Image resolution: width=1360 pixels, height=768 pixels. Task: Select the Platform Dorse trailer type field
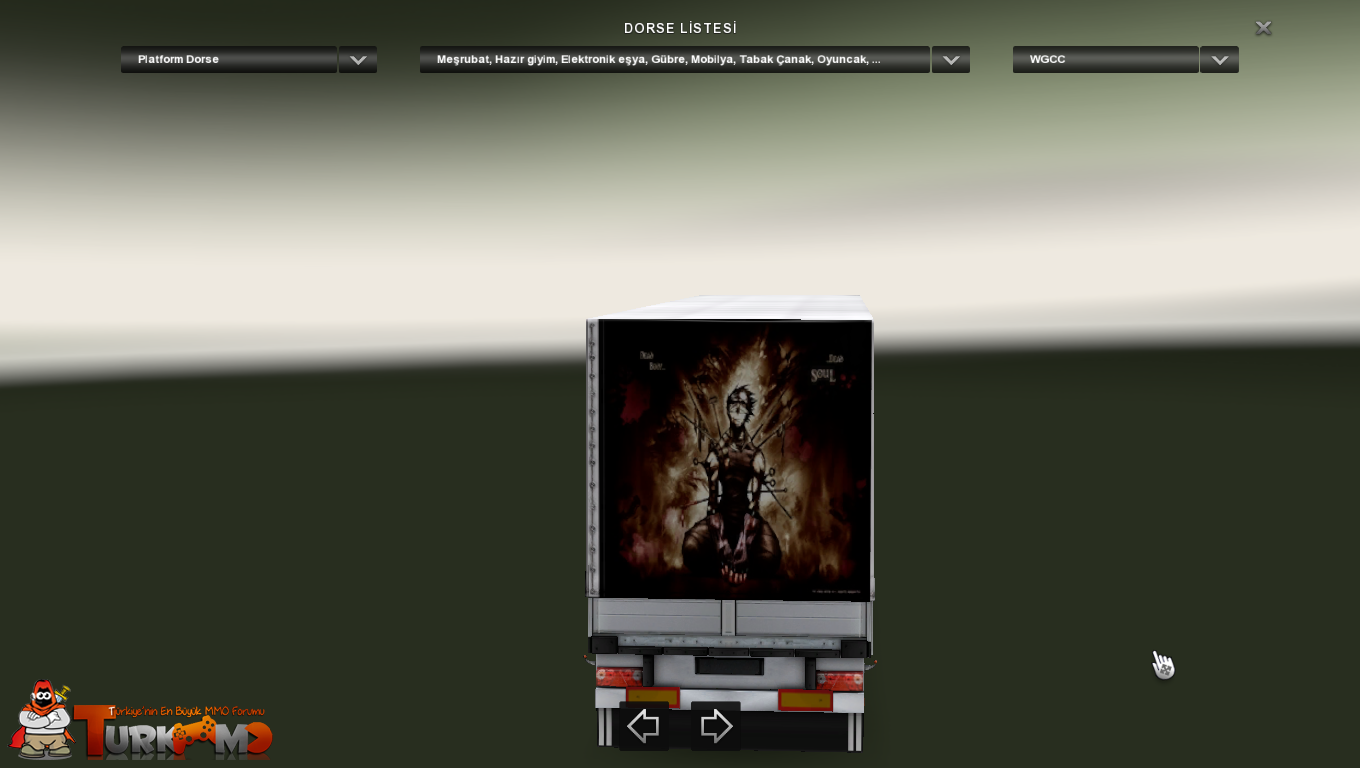(229, 60)
